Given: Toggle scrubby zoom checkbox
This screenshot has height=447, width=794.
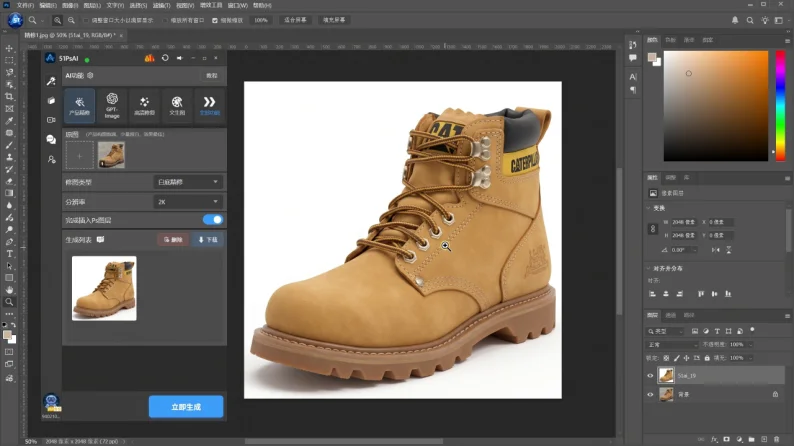Looking at the screenshot, I should click(x=215, y=20).
